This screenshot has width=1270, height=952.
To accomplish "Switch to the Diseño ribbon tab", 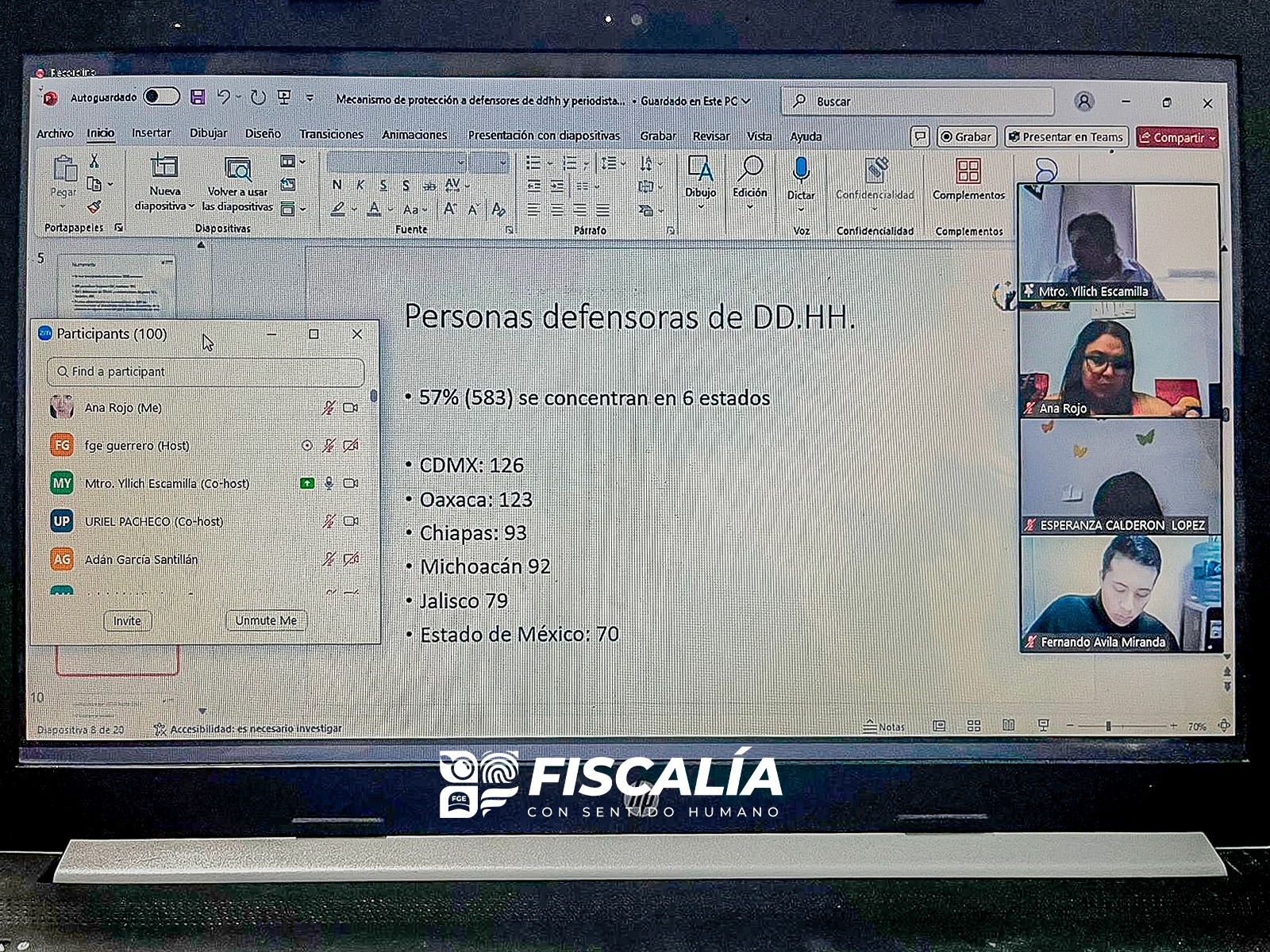I will click(263, 133).
